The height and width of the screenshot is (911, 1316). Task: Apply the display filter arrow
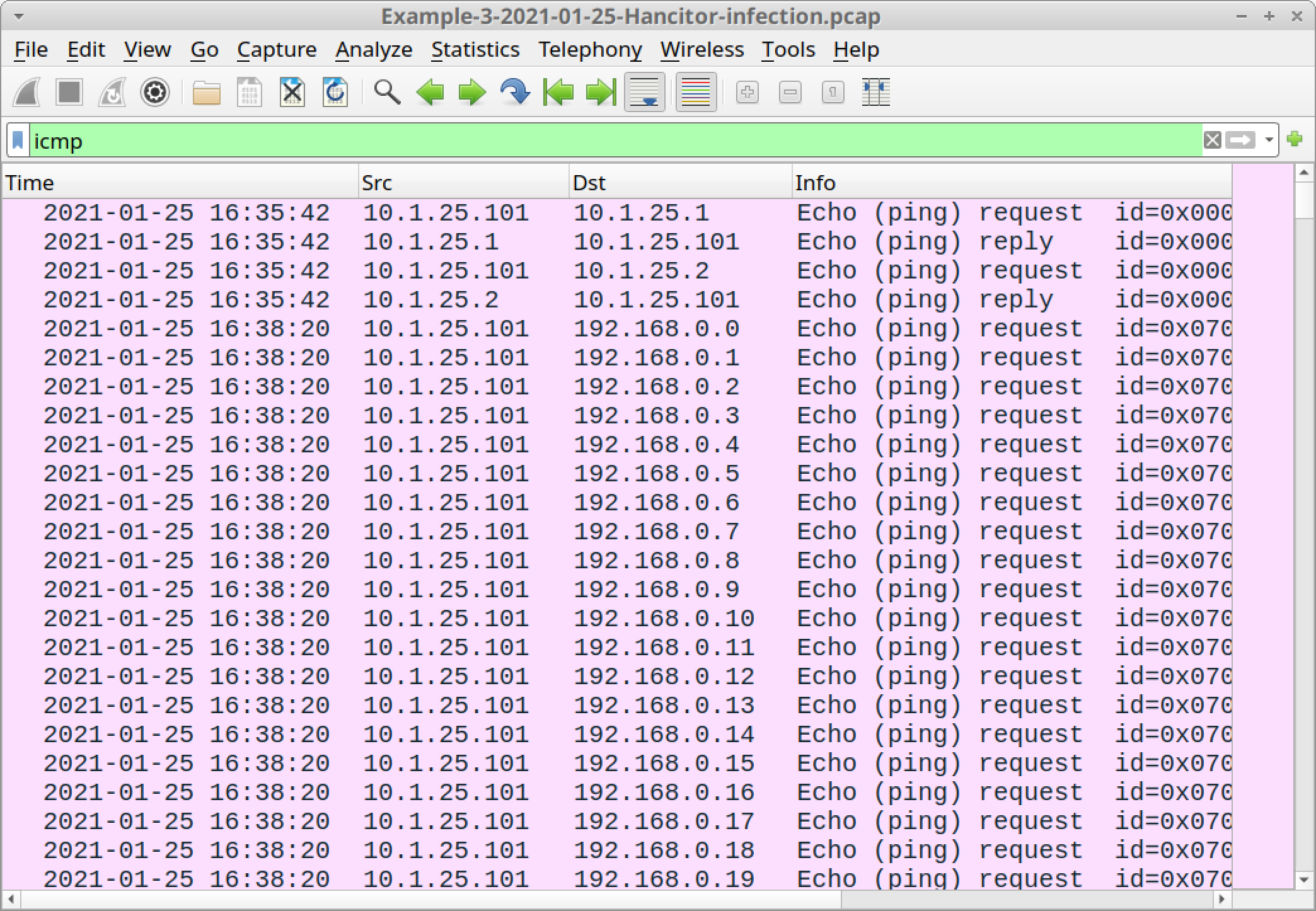coord(1240,140)
